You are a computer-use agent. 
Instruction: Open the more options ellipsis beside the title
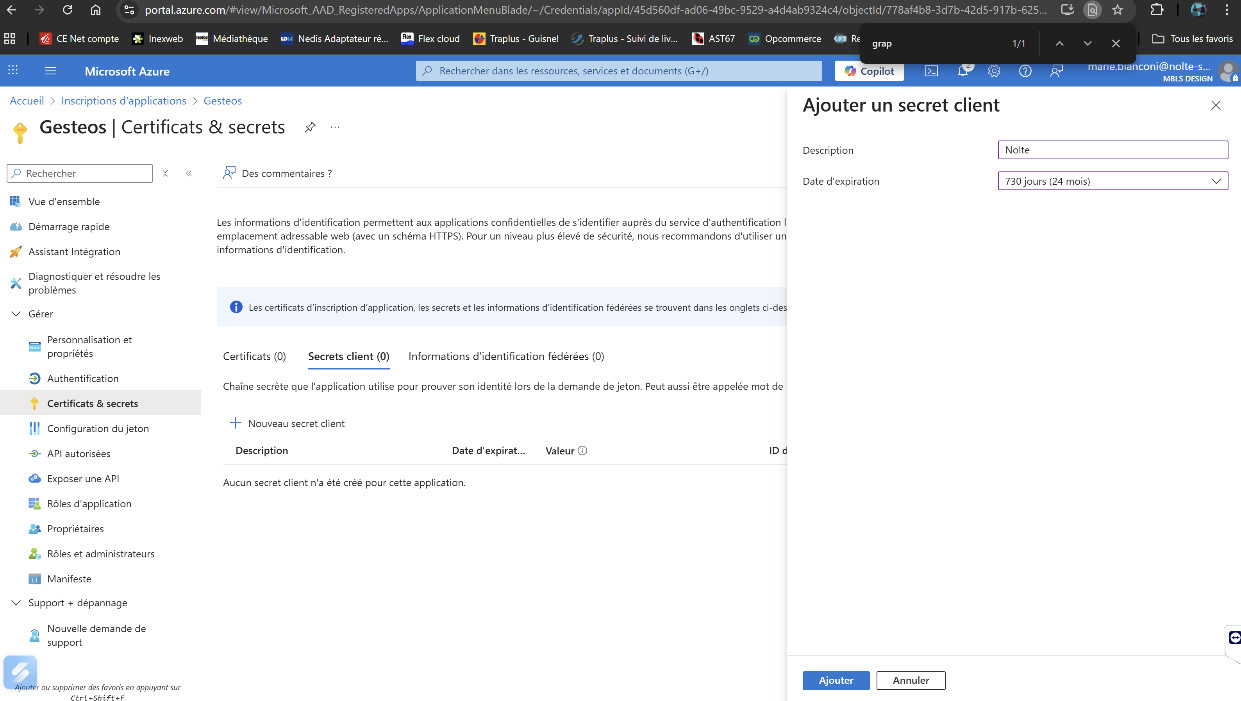tap(335, 128)
